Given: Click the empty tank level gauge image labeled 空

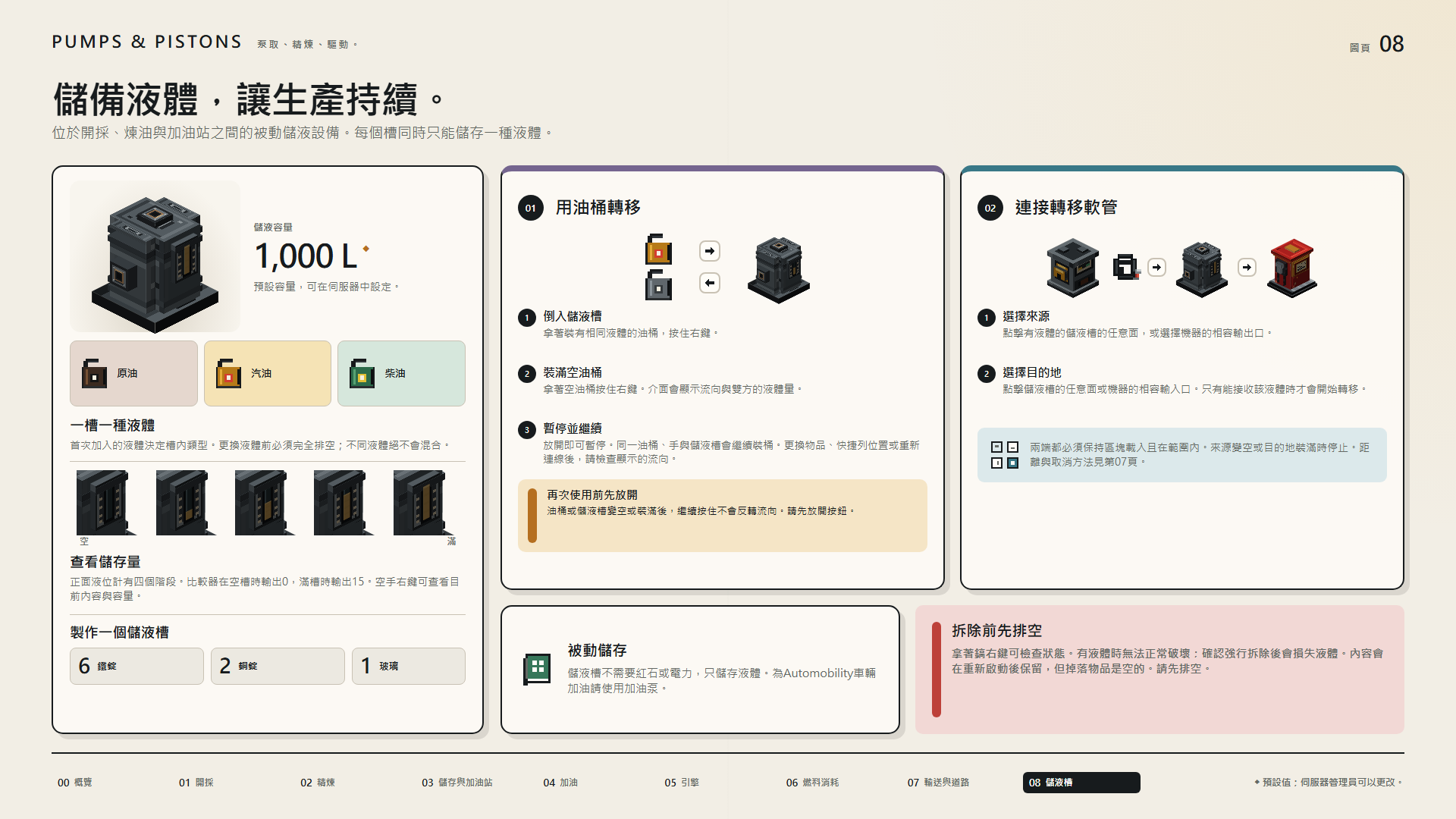Looking at the screenshot, I should click(x=105, y=503).
